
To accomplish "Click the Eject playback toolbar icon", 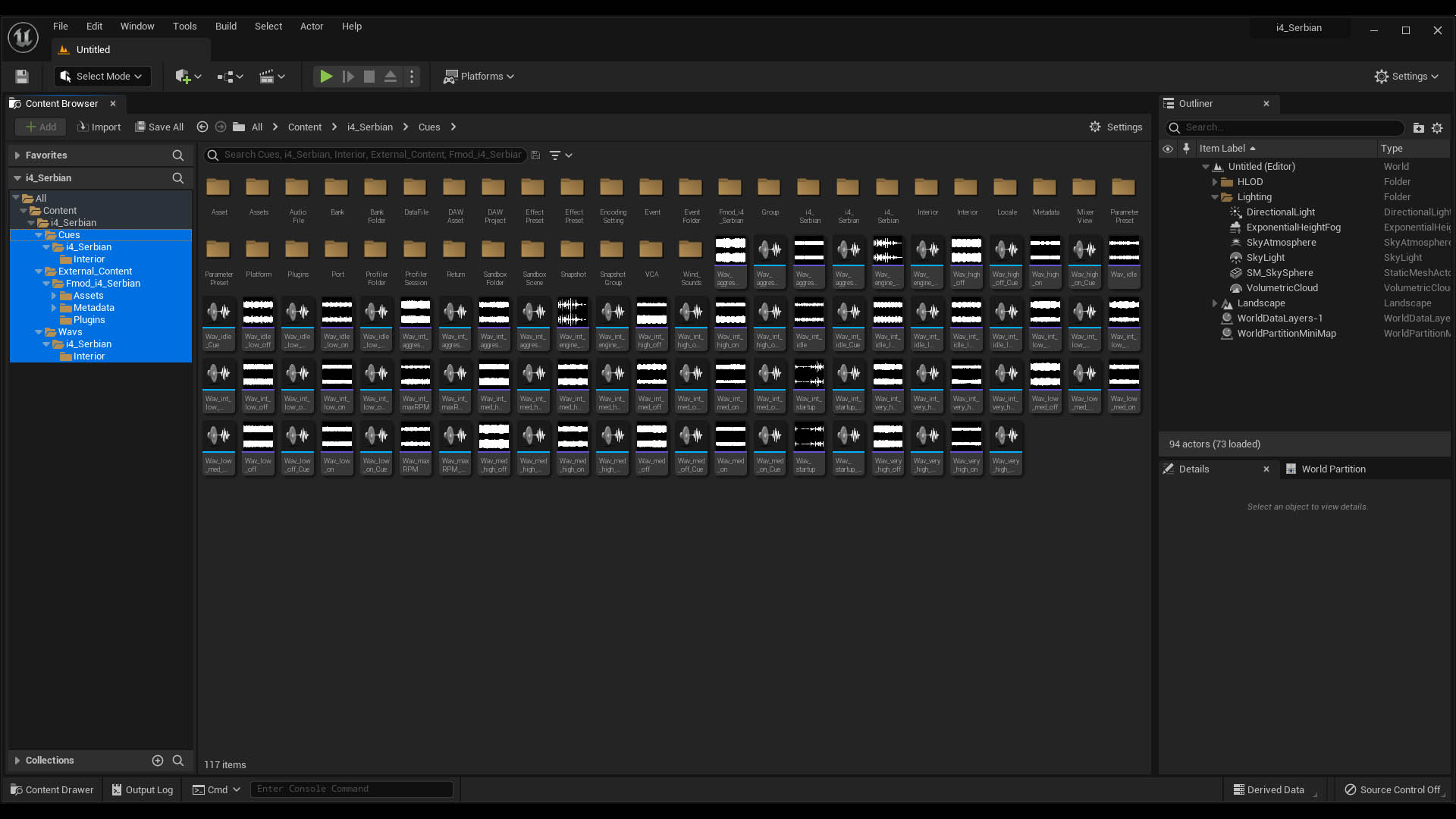I will pyautogui.click(x=391, y=77).
